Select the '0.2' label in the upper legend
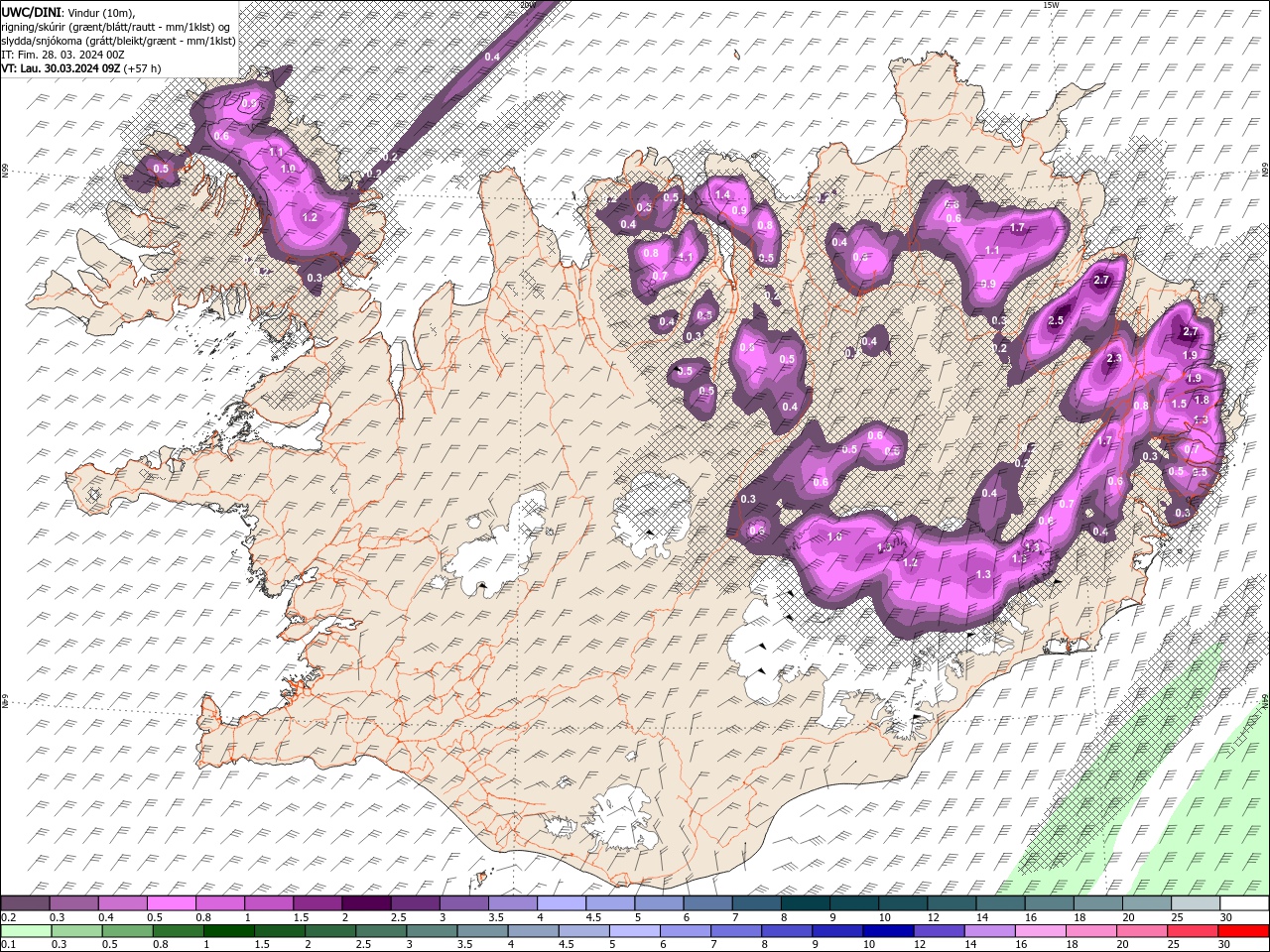 pyautogui.click(x=8, y=917)
